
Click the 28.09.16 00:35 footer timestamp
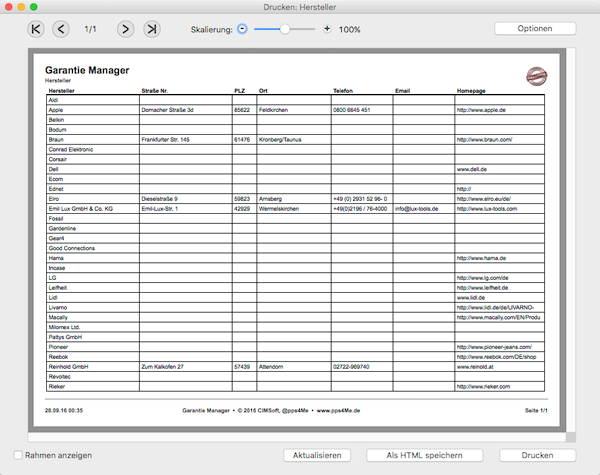pyautogui.click(x=64, y=410)
